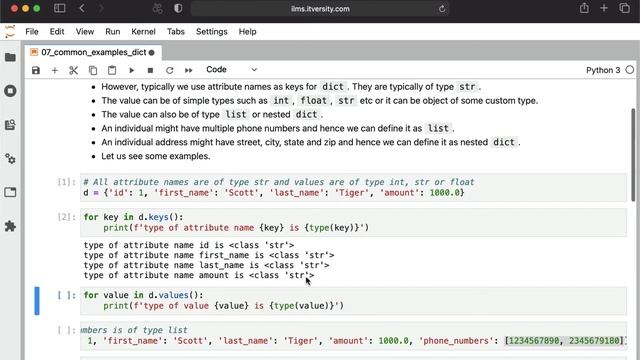Screen dimensions: 640x360
Task: Click the notebook vertical scrollbar
Action: click(x=633, y=154)
